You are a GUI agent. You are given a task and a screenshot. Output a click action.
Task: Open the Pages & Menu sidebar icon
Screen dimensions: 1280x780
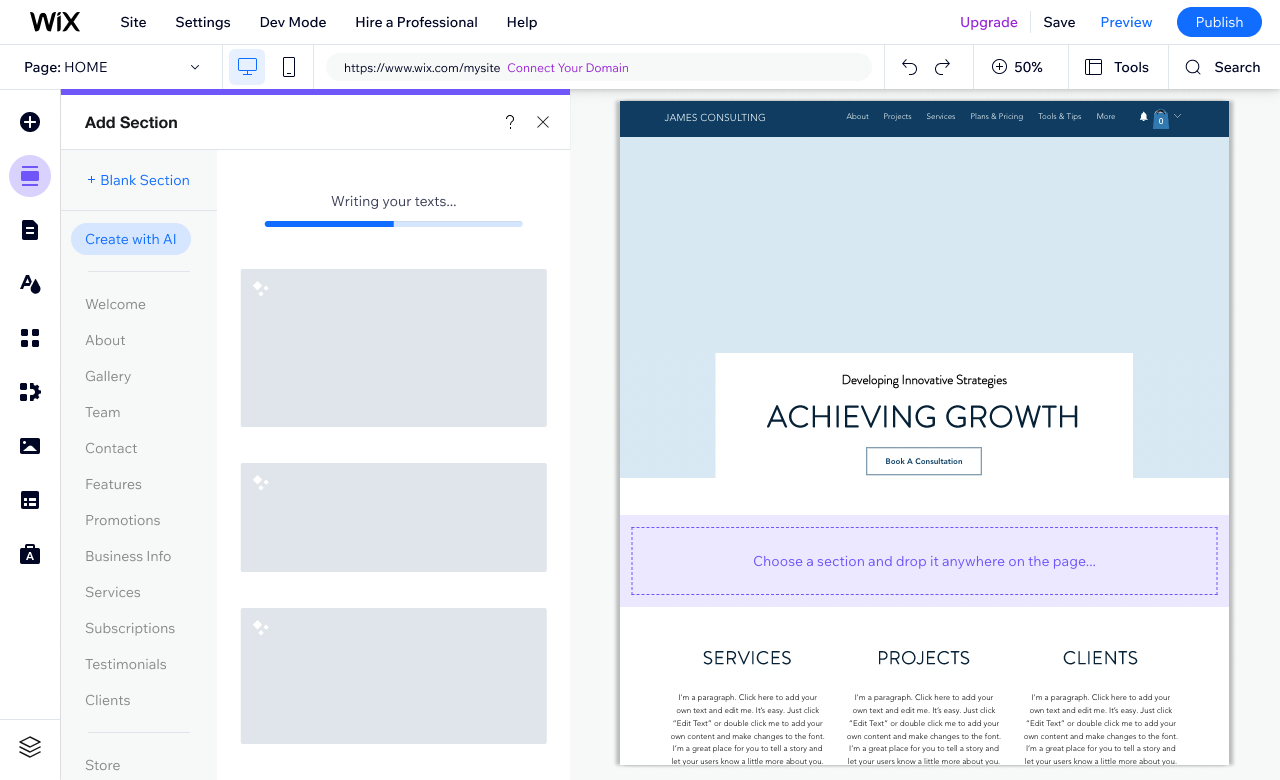click(x=30, y=230)
